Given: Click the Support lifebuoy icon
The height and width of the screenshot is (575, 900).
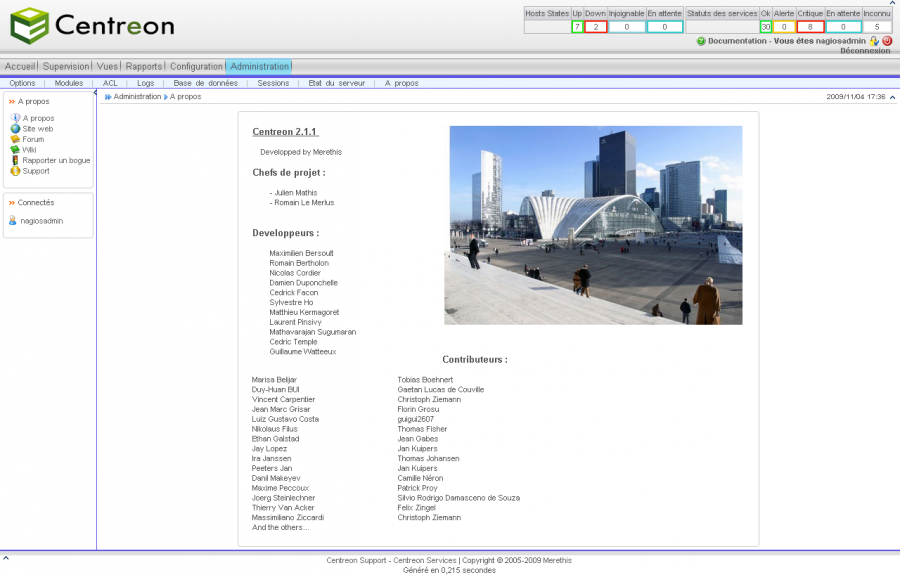Looking at the screenshot, I should coord(15,171).
